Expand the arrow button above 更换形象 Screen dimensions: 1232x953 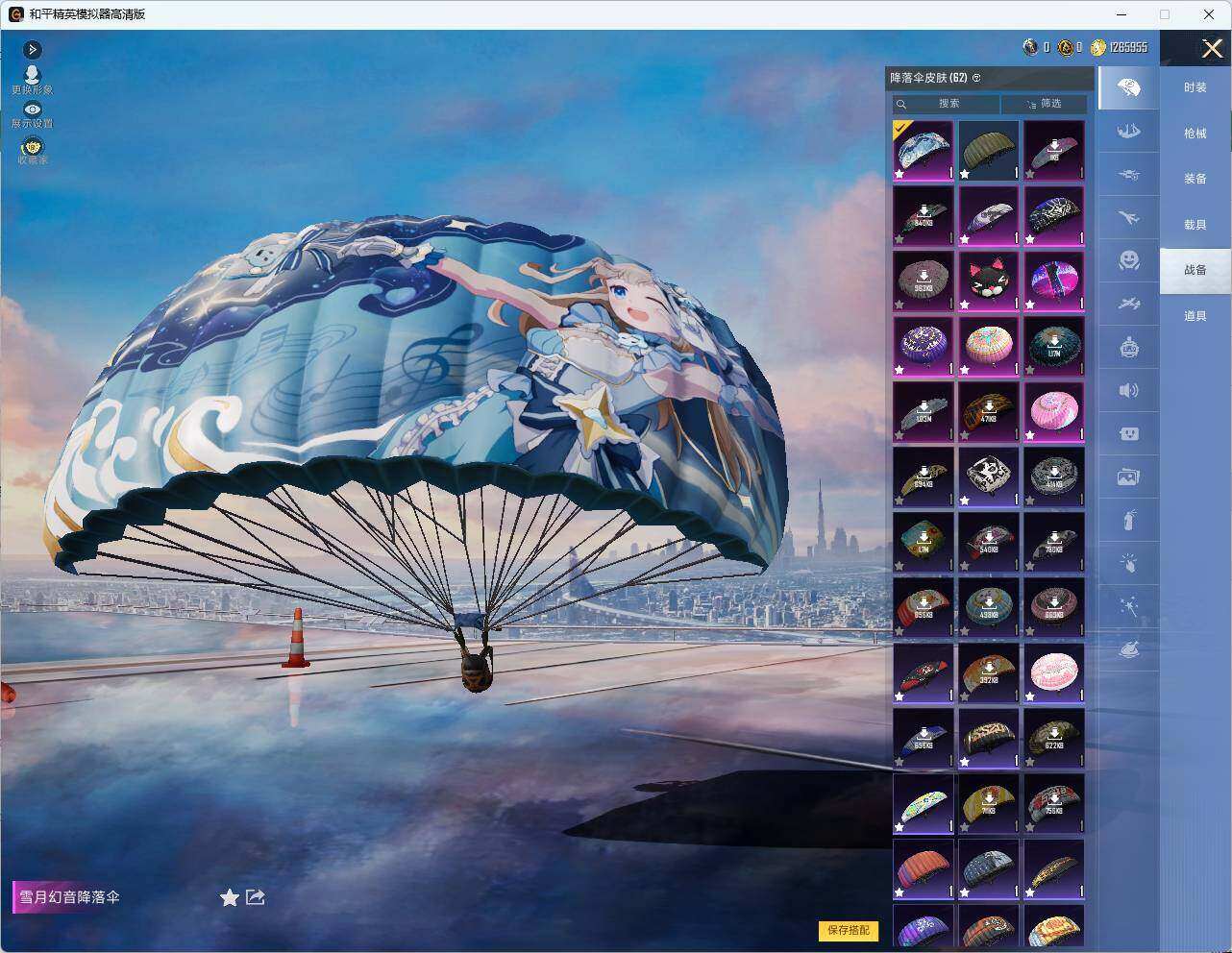[x=32, y=49]
